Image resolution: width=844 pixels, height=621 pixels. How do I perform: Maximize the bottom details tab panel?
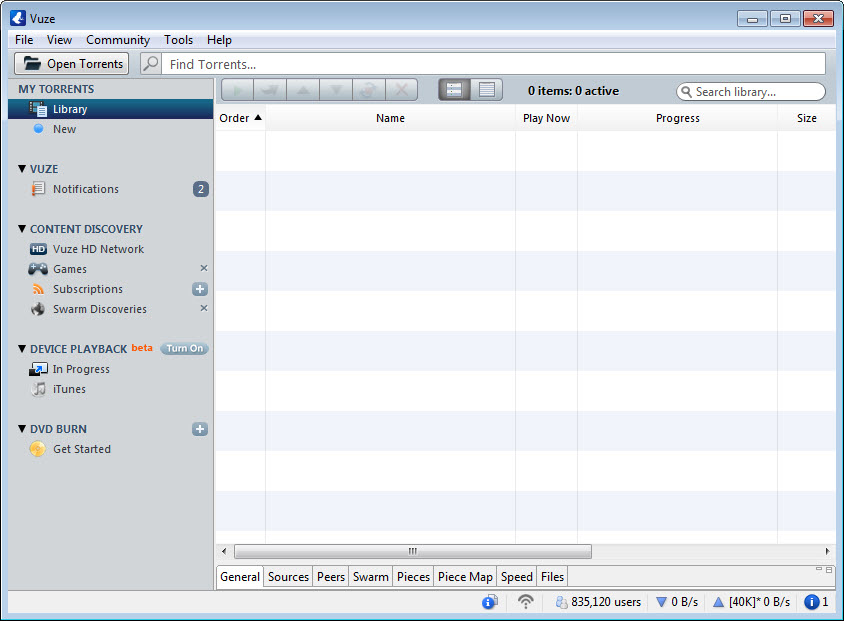tap(829, 569)
